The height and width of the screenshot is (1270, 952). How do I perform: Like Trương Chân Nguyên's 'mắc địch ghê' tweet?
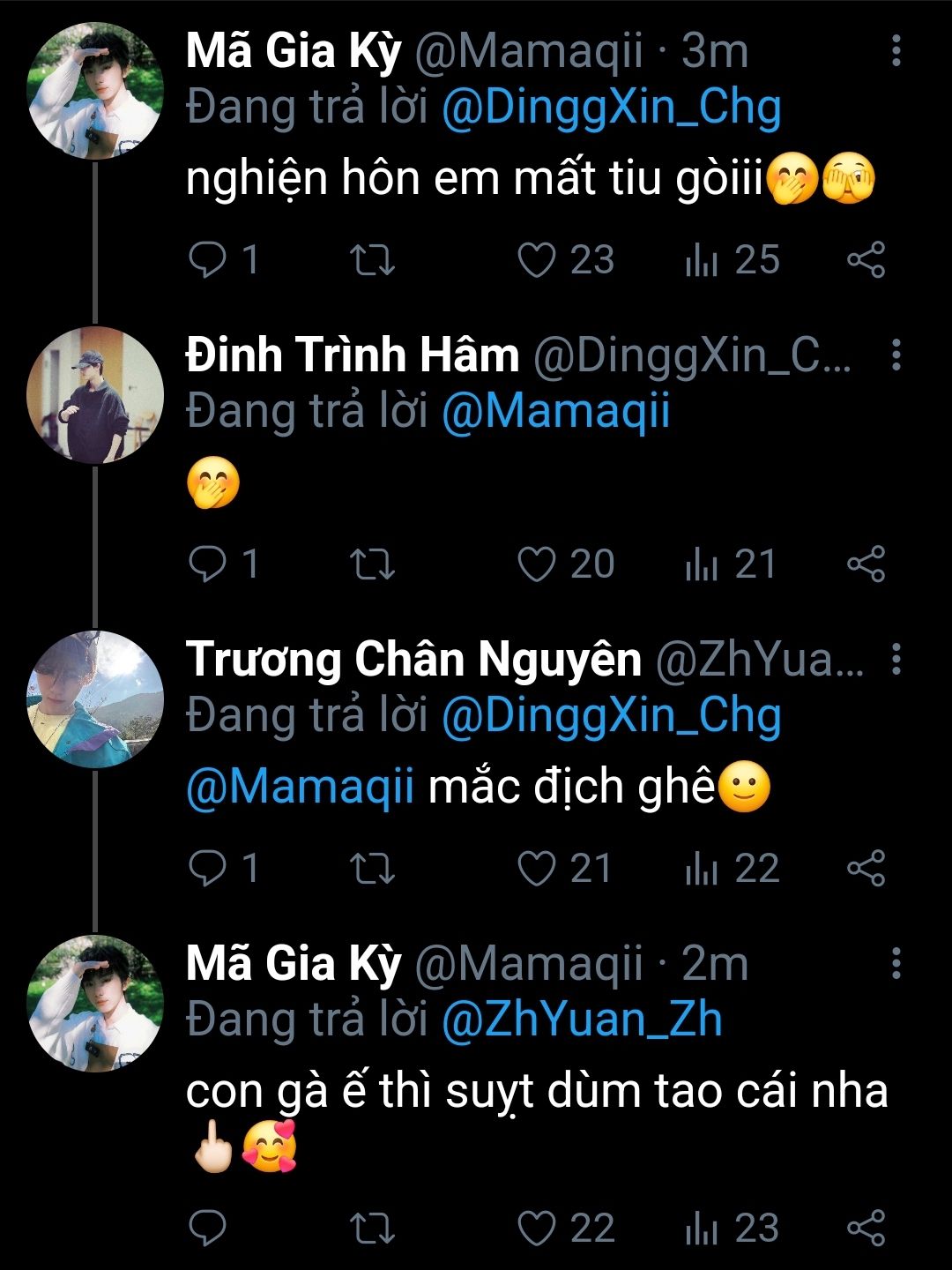[536, 869]
